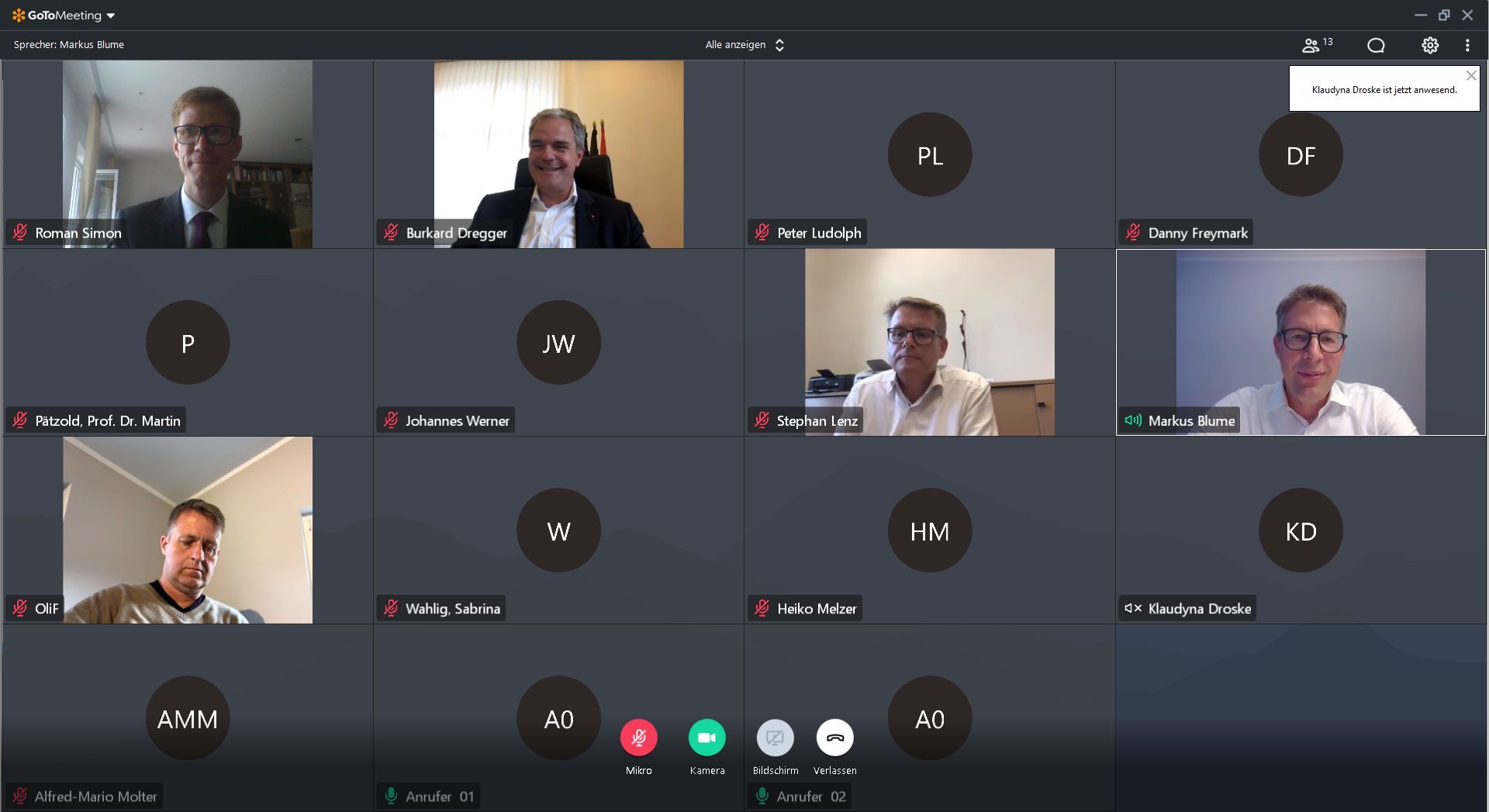Image resolution: width=1489 pixels, height=812 pixels.
Task: Click the name label 'Alfred-Mario Molter'
Action: pyautogui.click(x=96, y=796)
